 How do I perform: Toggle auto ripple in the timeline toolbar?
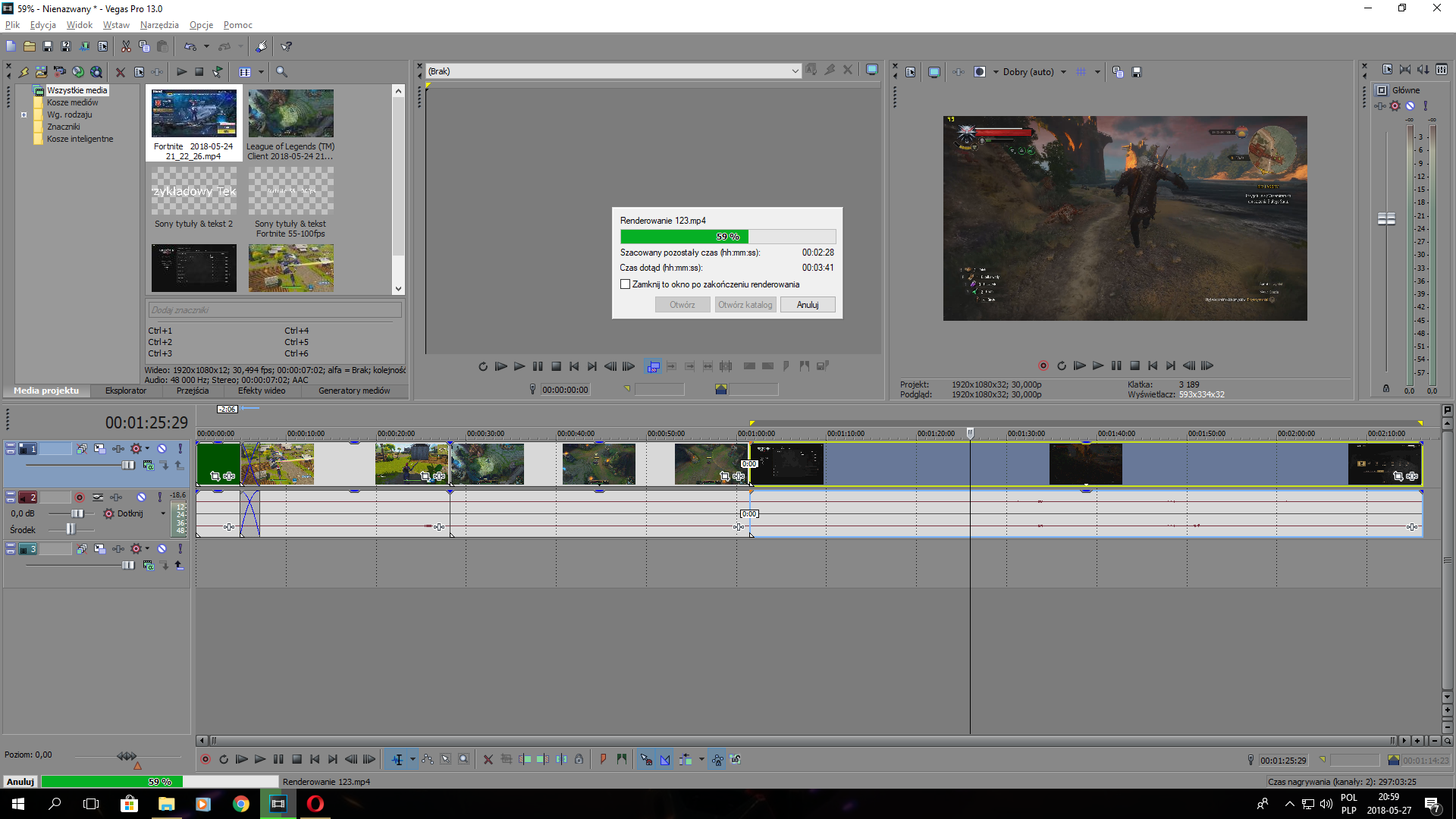(x=686, y=759)
